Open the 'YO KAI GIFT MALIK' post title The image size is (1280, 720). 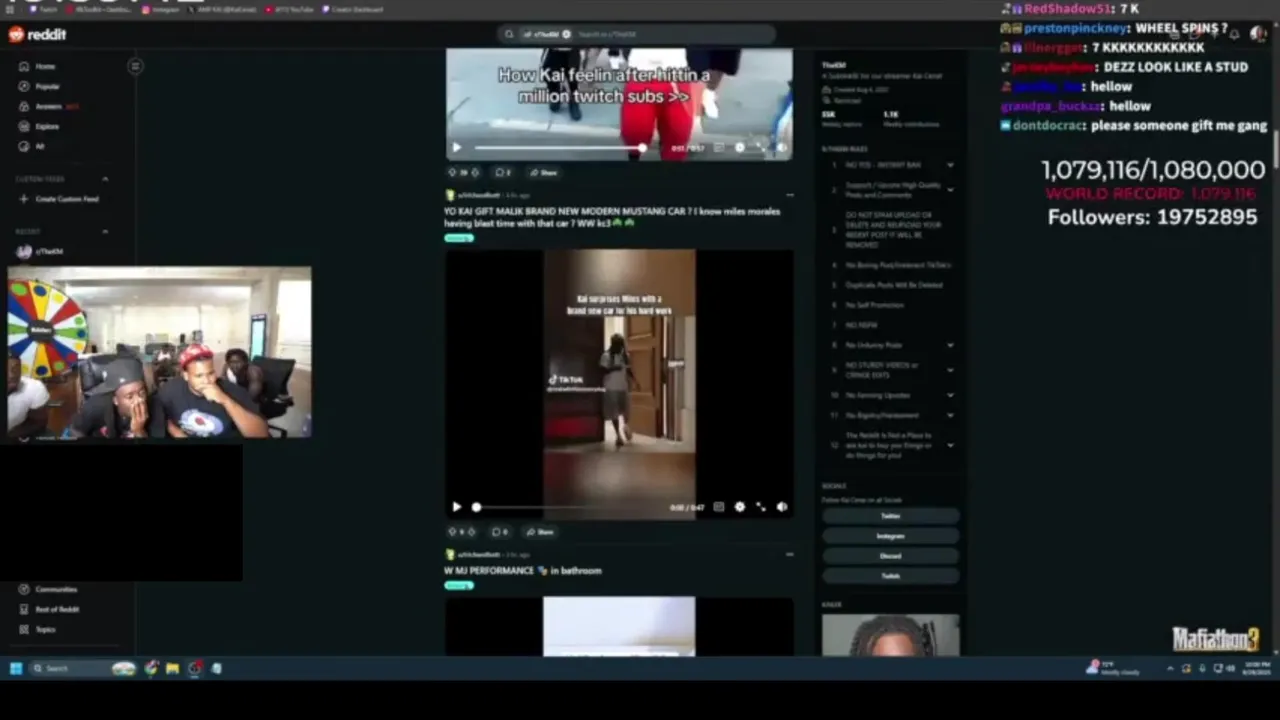click(612, 216)
